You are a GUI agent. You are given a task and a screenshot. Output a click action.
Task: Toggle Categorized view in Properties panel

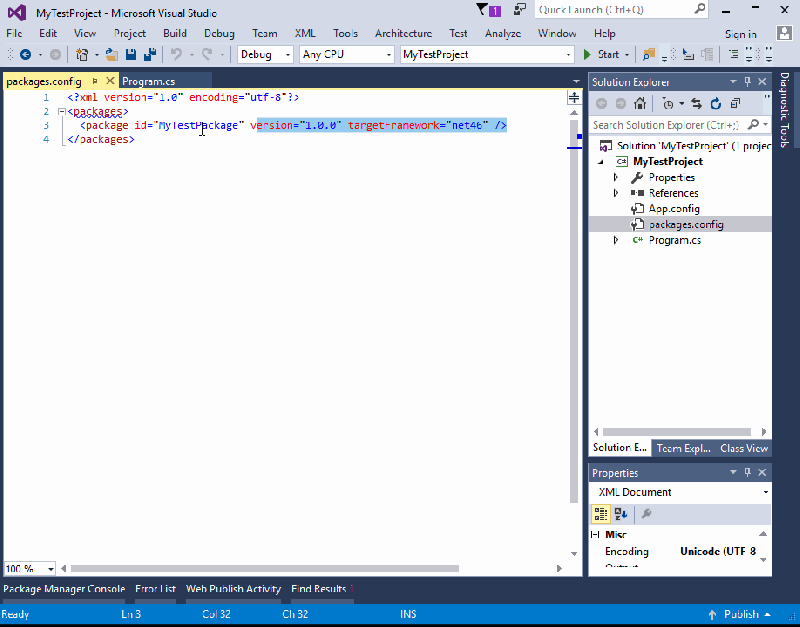tap(601, 514)
